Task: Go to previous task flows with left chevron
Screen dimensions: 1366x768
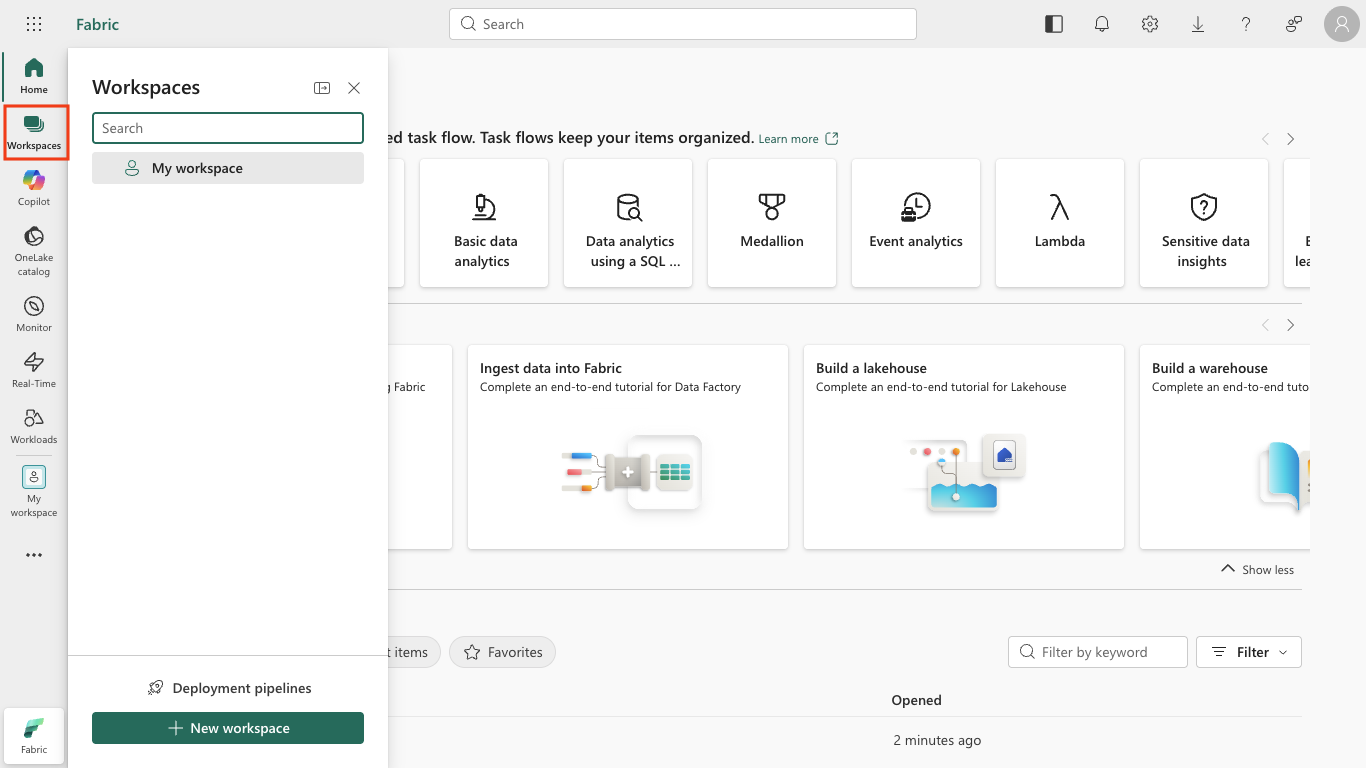Action: click(x=1265, y=139)
